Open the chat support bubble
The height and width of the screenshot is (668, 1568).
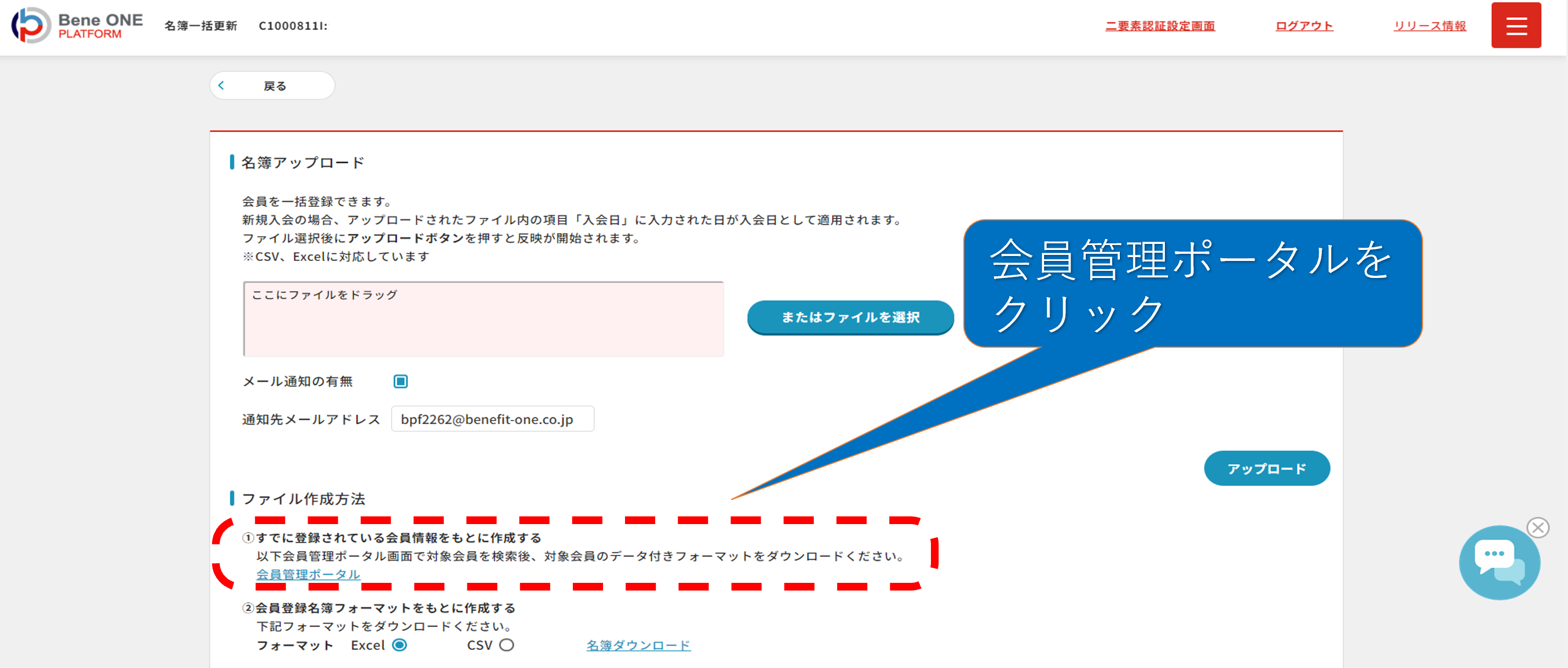[x=1499, y=562]
